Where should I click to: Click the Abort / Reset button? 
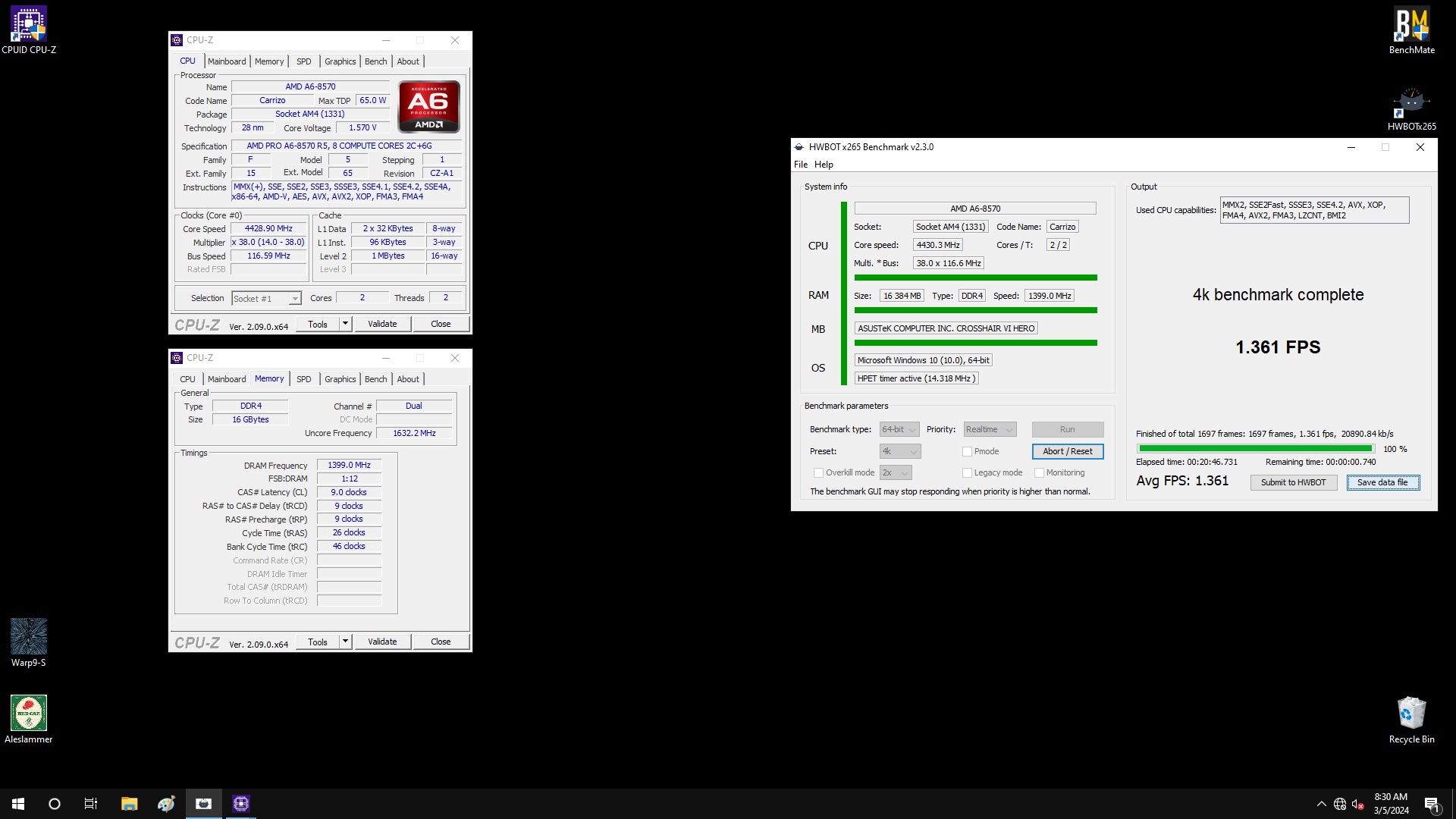tap(1067, 451)
